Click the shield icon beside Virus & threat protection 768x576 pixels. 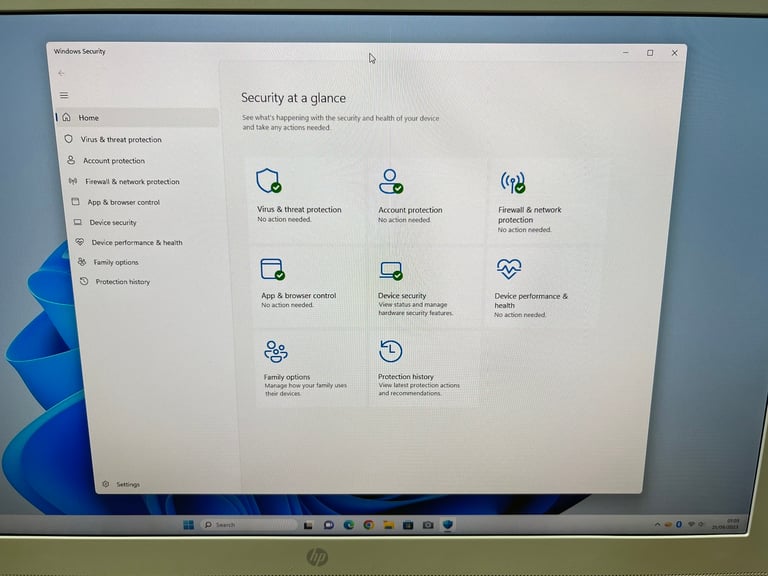[x=69, y=139]
